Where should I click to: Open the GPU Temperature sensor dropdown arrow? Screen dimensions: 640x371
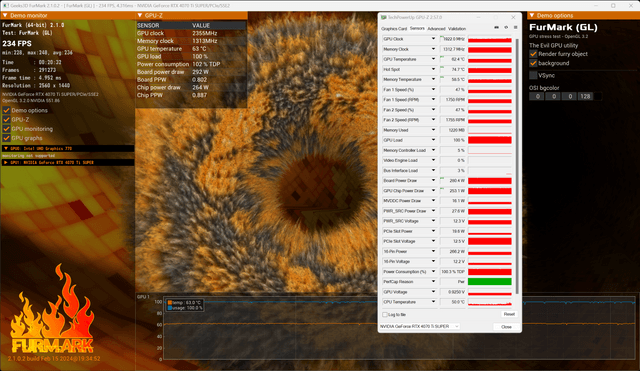click(433, 59)
